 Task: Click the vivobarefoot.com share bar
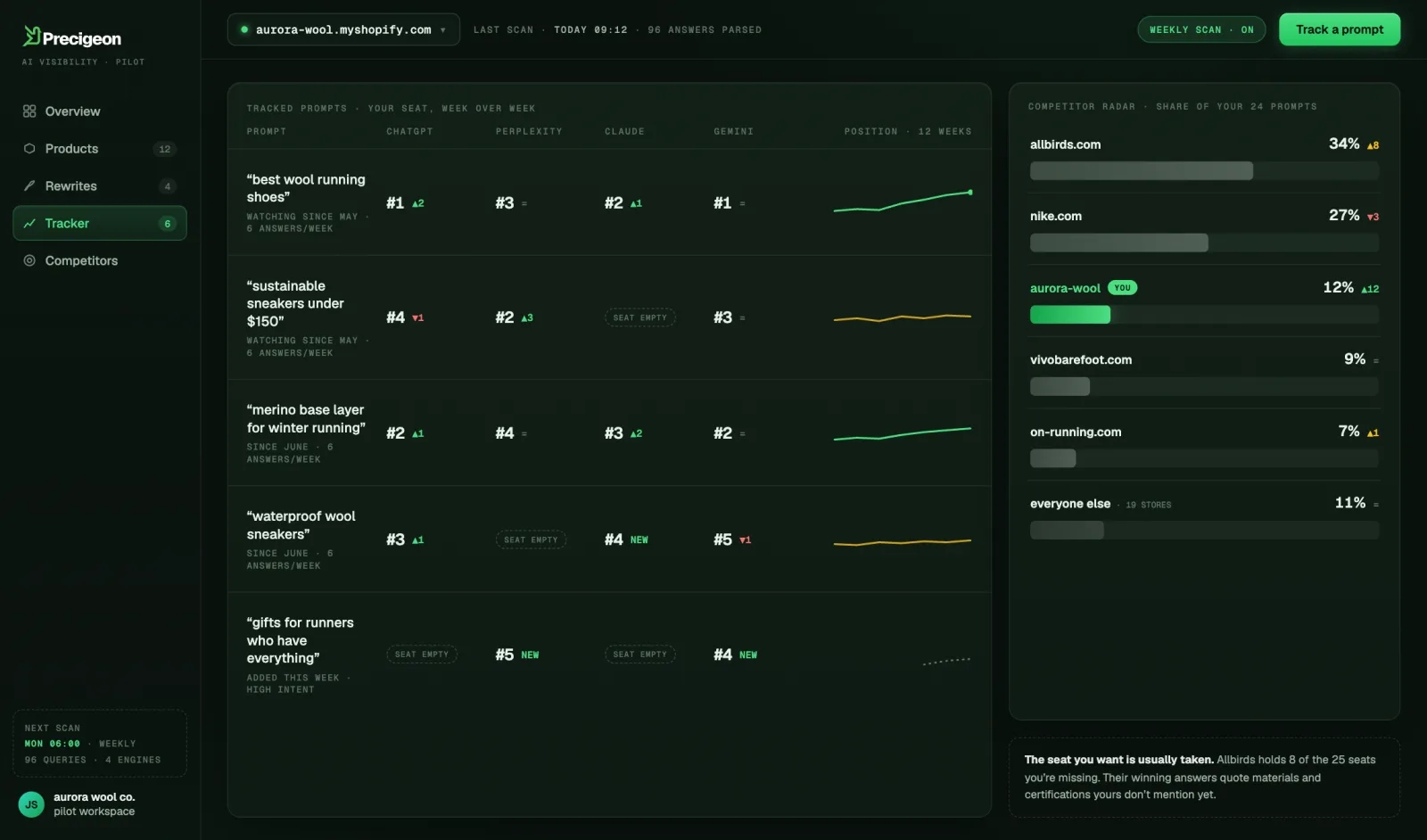(1204, 386)
